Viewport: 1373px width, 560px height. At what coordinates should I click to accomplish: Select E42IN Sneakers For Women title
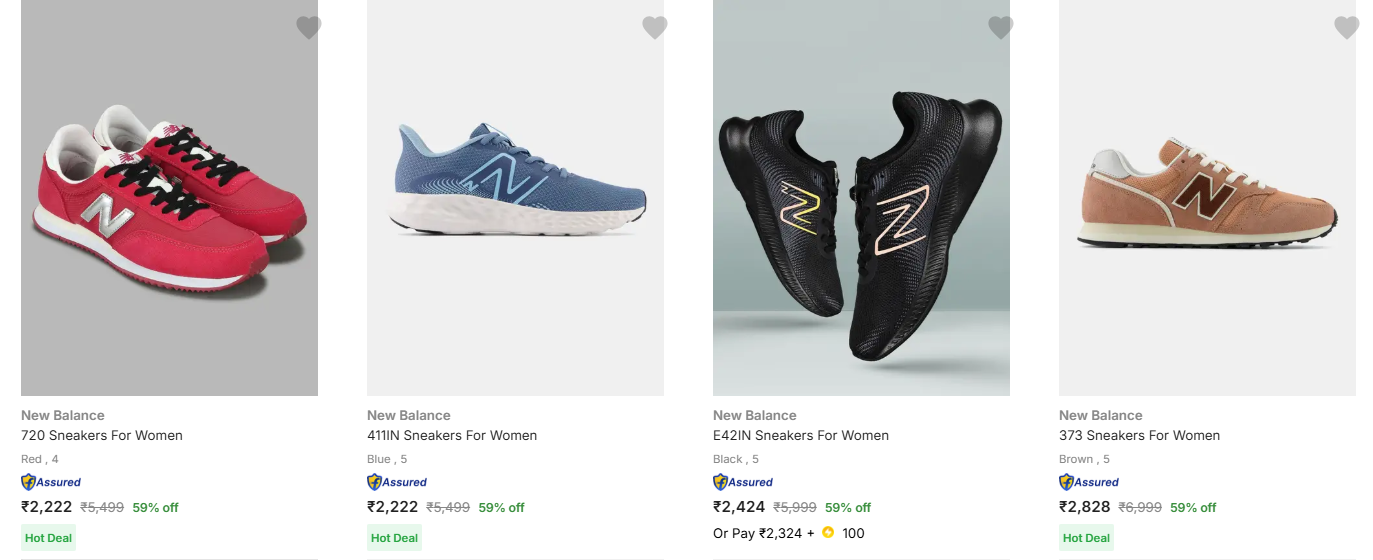point(801,435)
